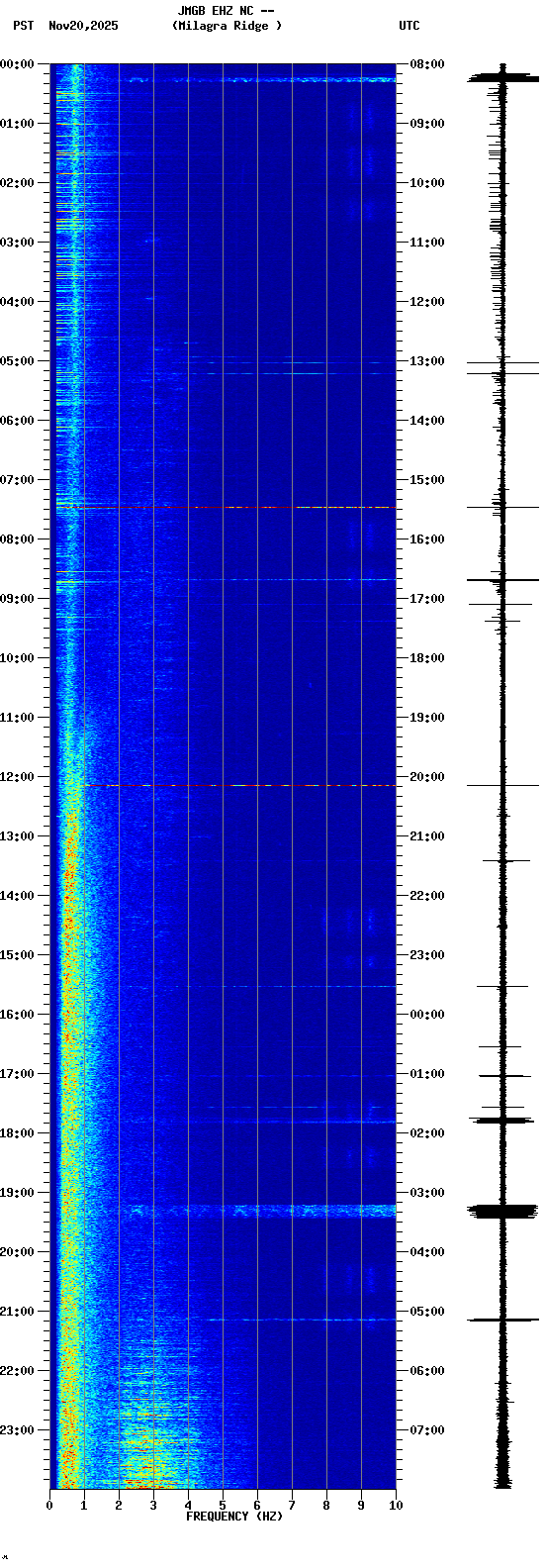
Task: Click the 19:00 PST time label
Action: (x=17, y=1193)
